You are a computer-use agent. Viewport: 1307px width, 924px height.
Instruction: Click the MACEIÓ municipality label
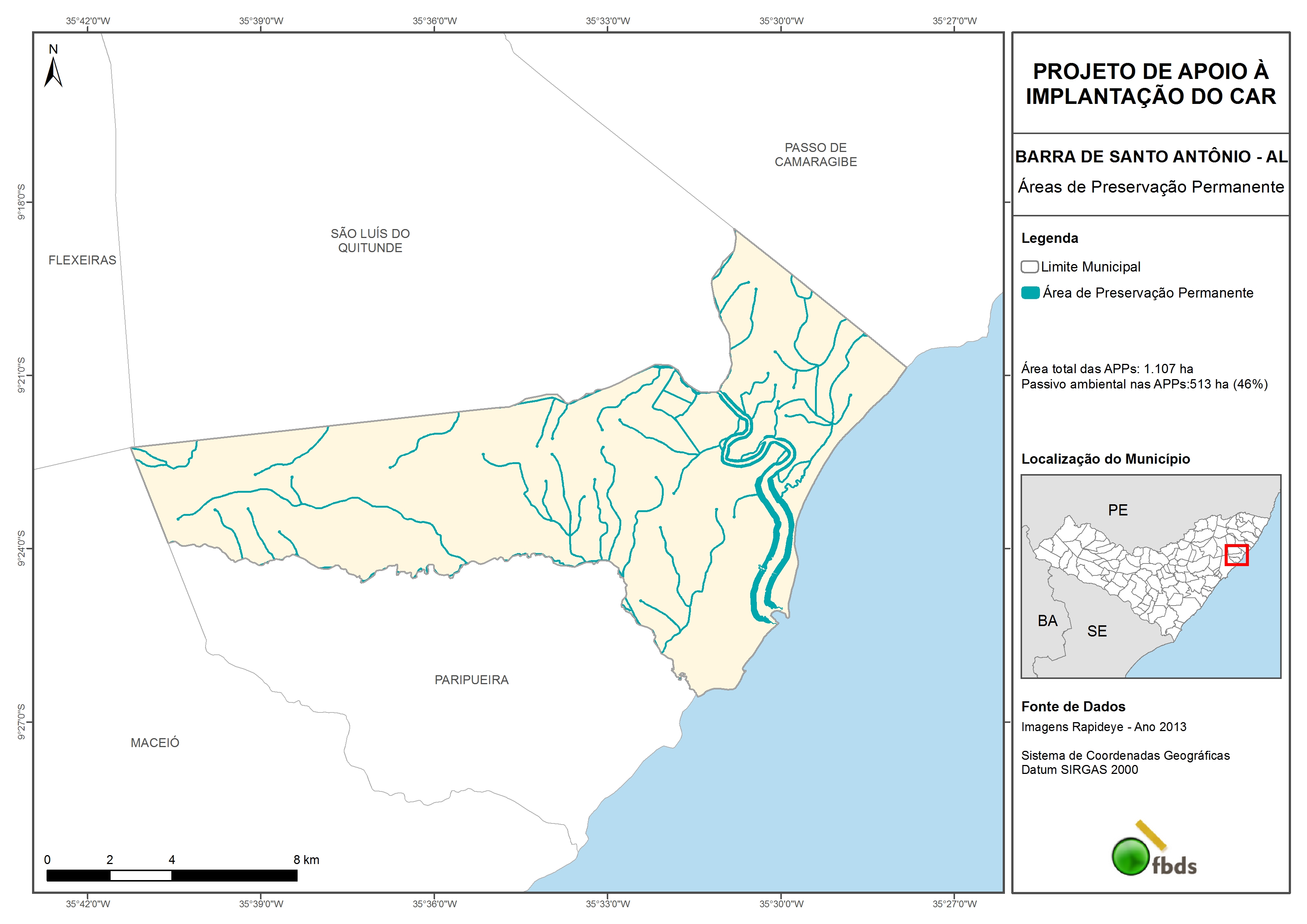(x=155, y=742)
